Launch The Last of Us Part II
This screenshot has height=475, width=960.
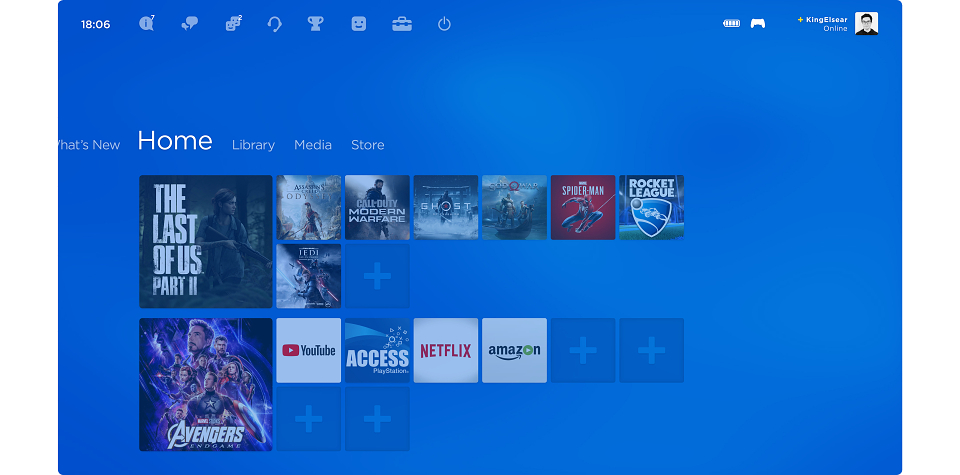pyautogui.click(x=206, y=242)
